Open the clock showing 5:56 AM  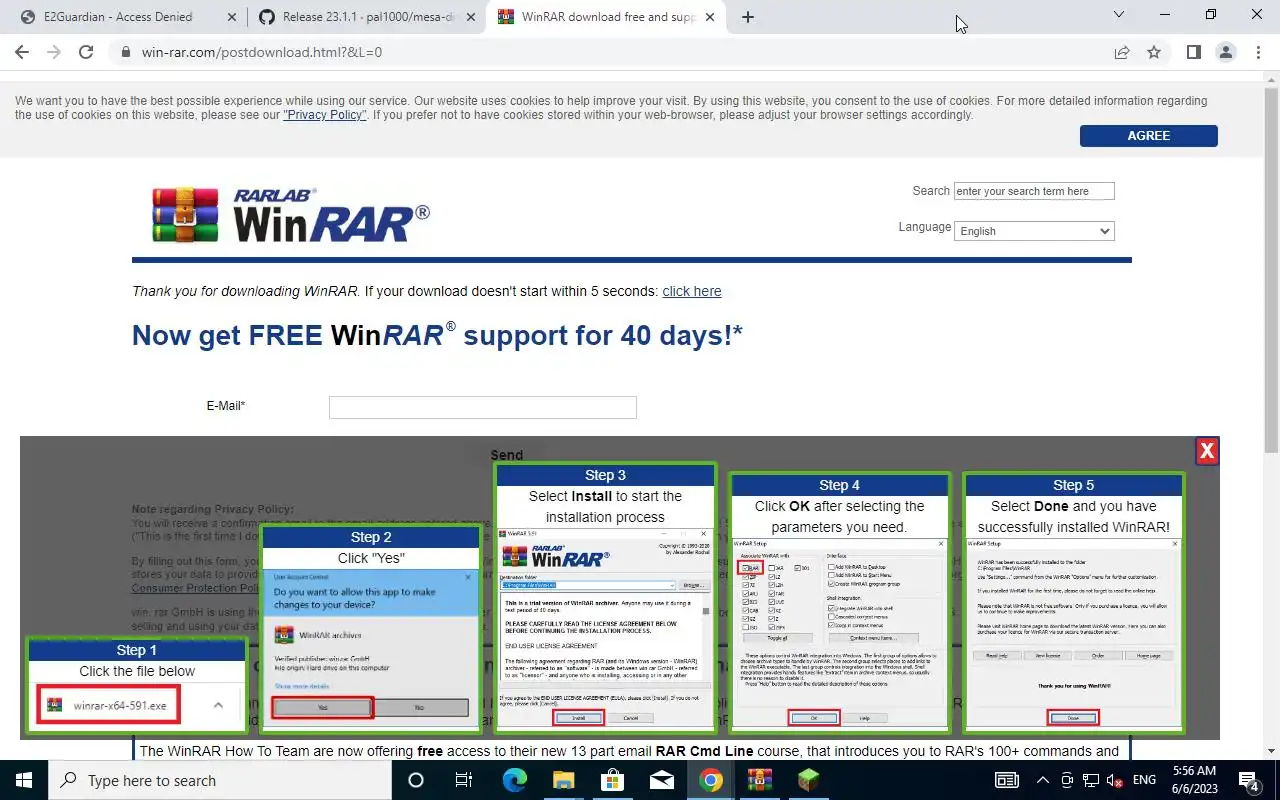click(x=1193, y=780)
